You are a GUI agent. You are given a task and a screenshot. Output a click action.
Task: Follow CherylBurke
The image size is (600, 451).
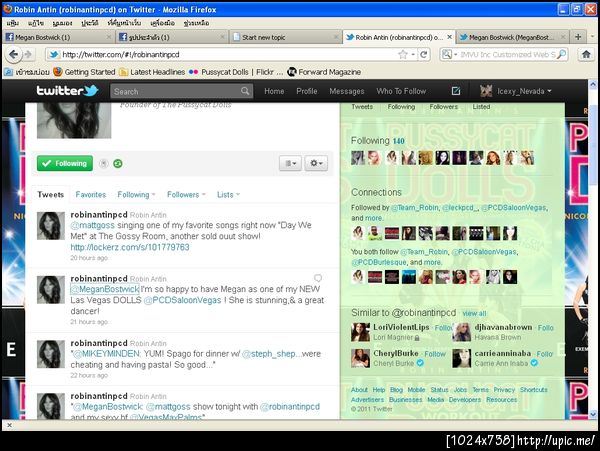coord(435,354)
